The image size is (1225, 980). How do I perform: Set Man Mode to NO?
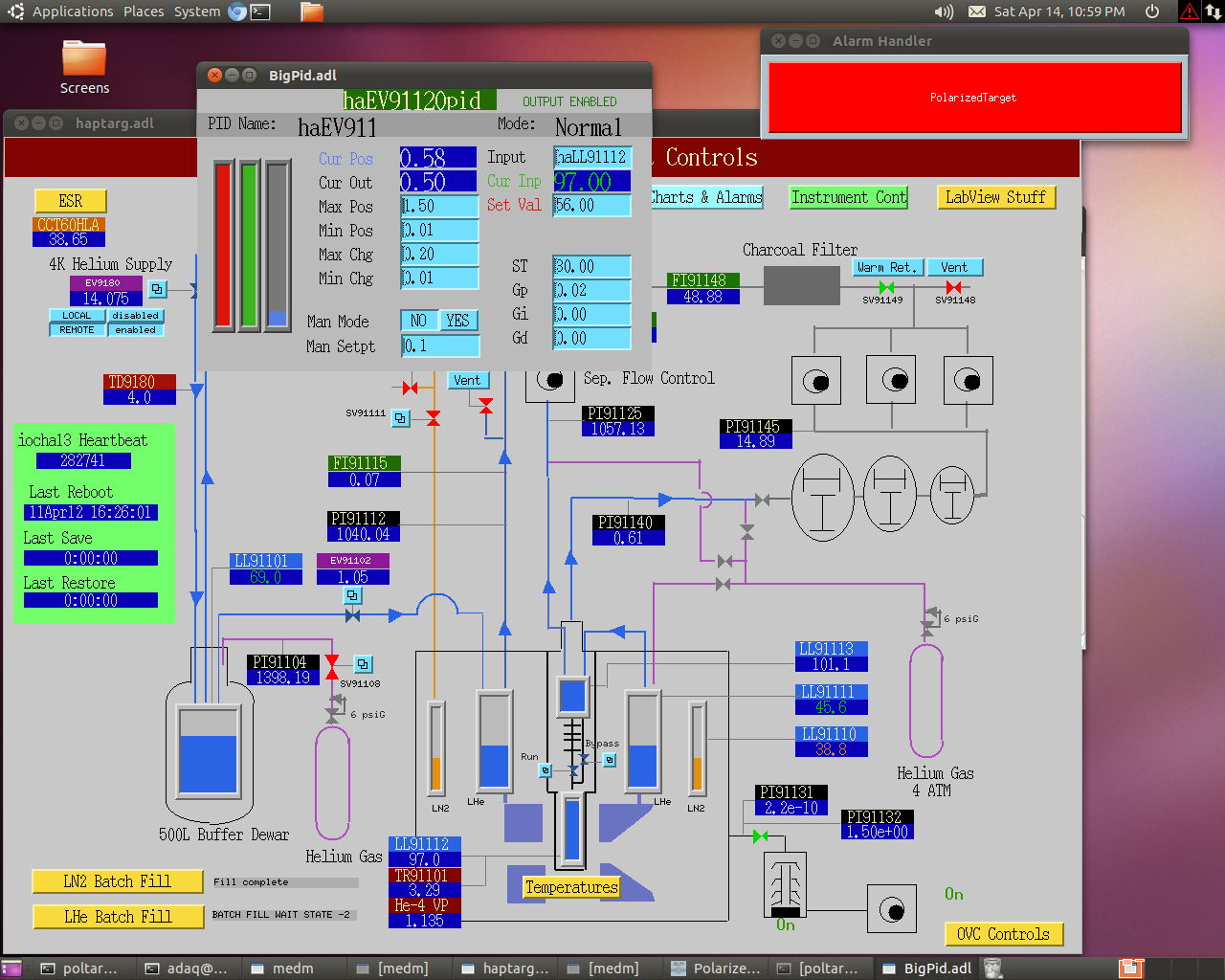click(419, 321)
